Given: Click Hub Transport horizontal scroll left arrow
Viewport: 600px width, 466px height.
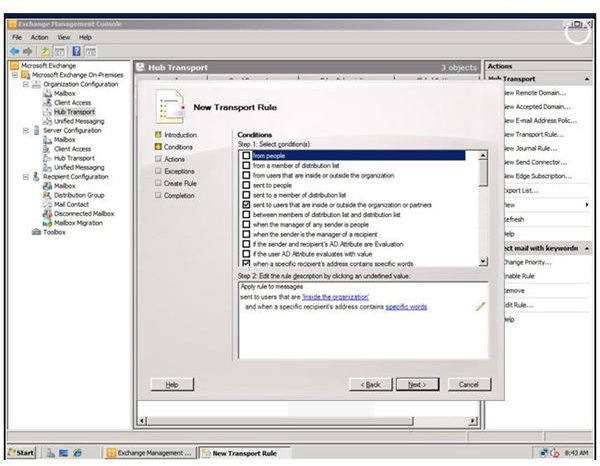Looking at the screenshot, I should (142, 421).
